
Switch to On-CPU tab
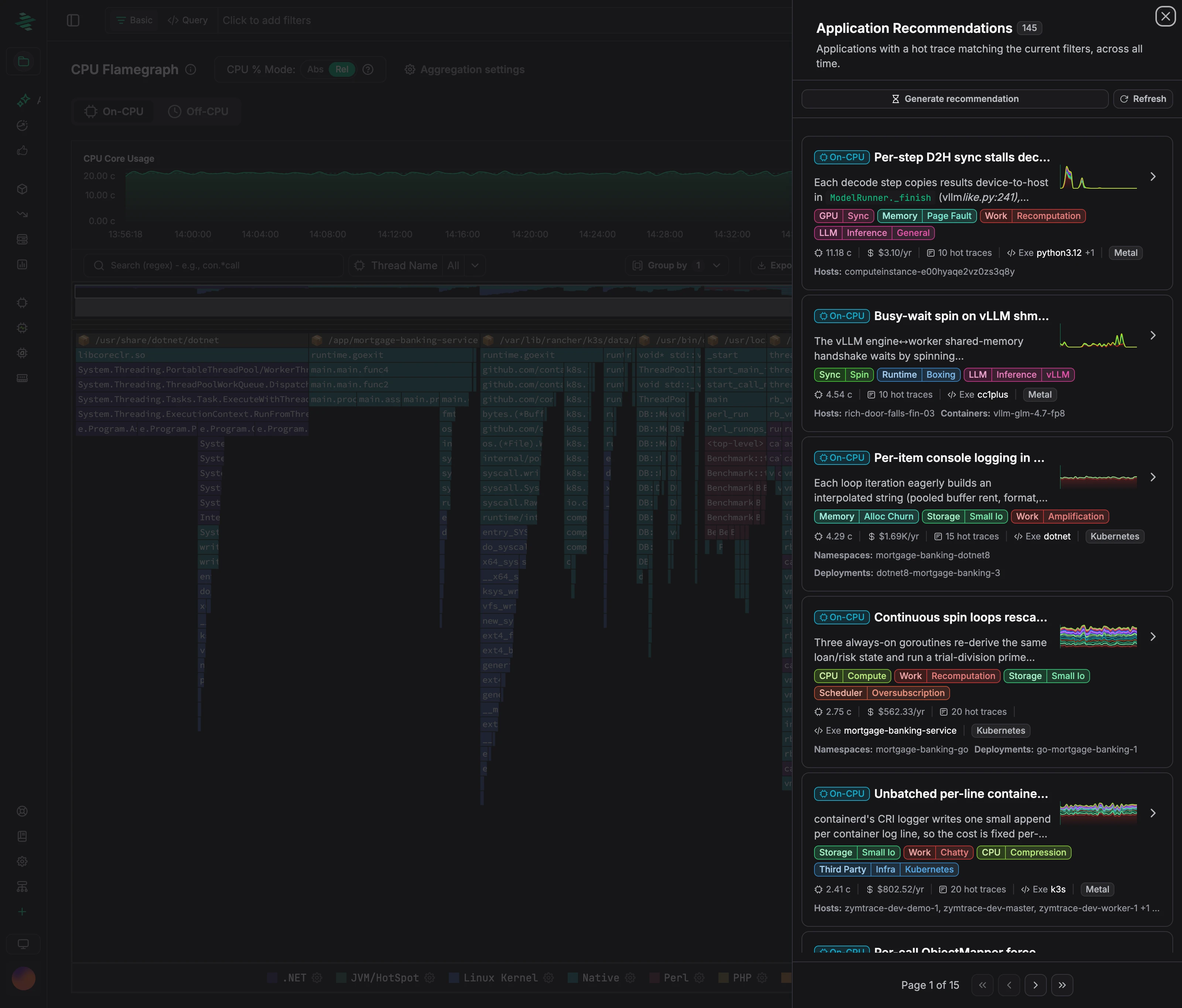tap(114, 112)
